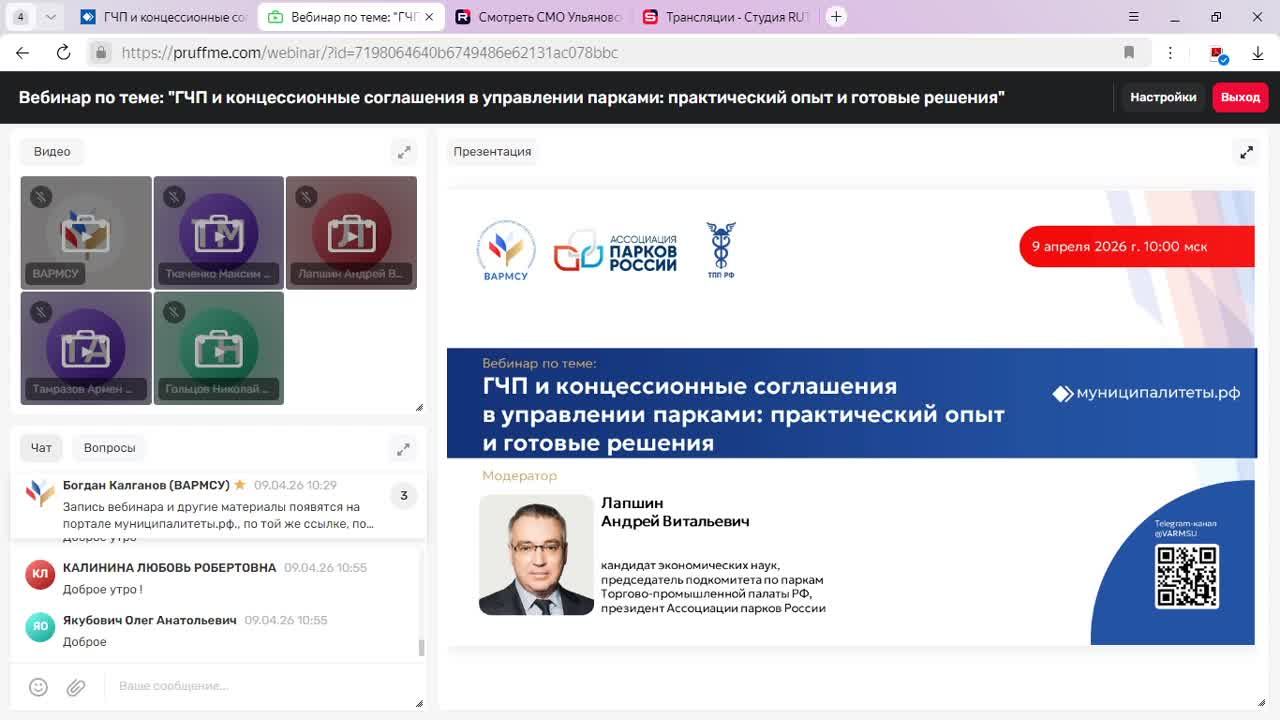Viewport: 1280px width, 720px height.
Task: Select the Гольцов Николай video thumbnail
Action: [x=219, y=348]
